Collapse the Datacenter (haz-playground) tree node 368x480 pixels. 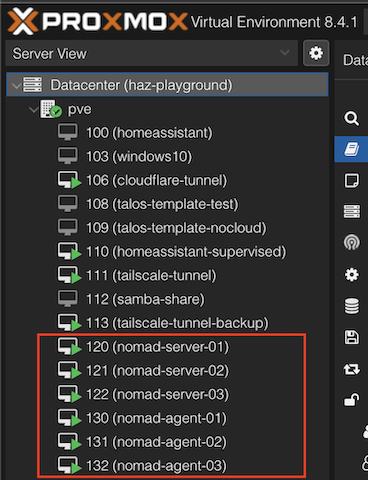point(16,85)
